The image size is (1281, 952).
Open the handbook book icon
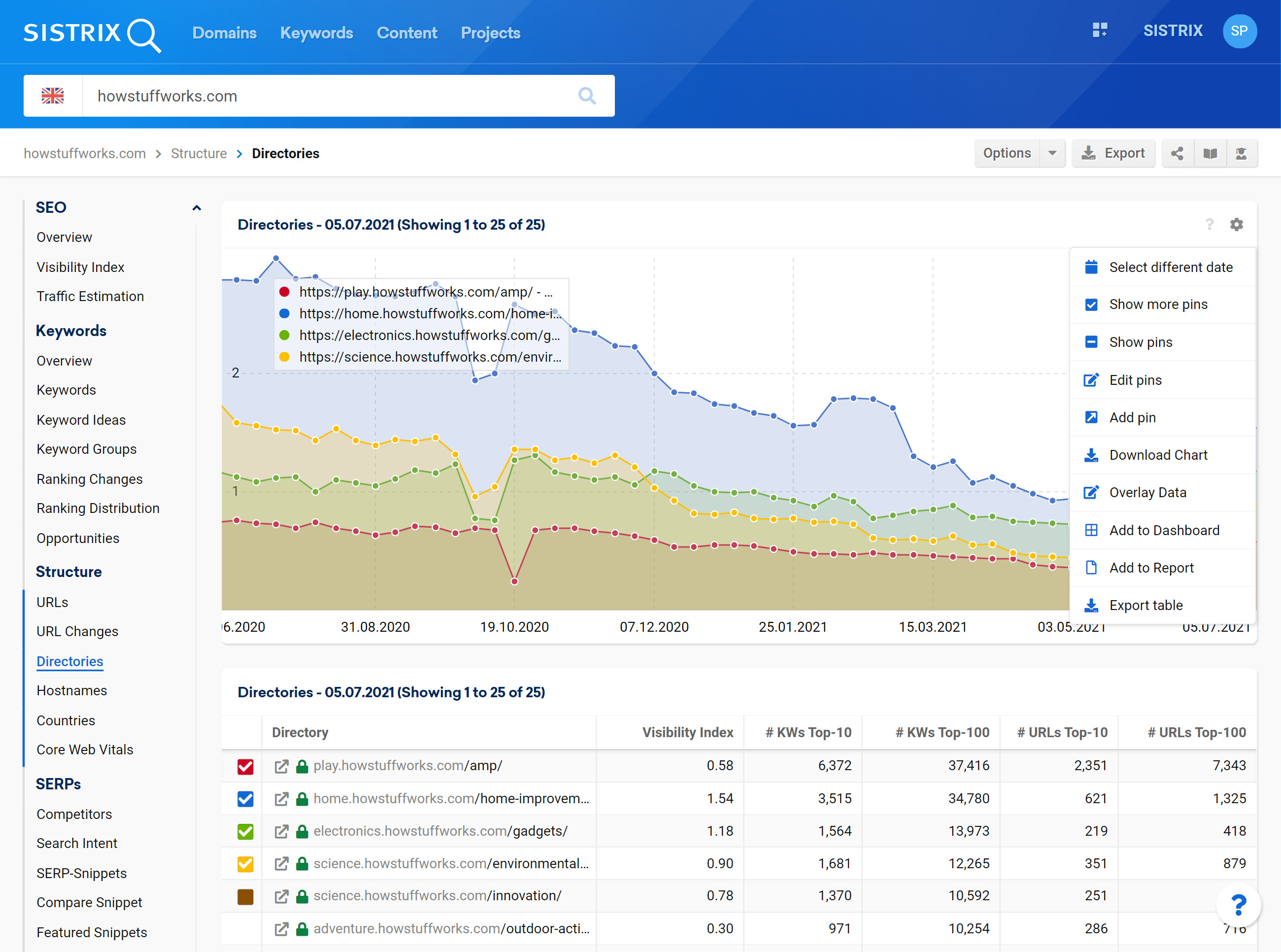pos(1210,153)
